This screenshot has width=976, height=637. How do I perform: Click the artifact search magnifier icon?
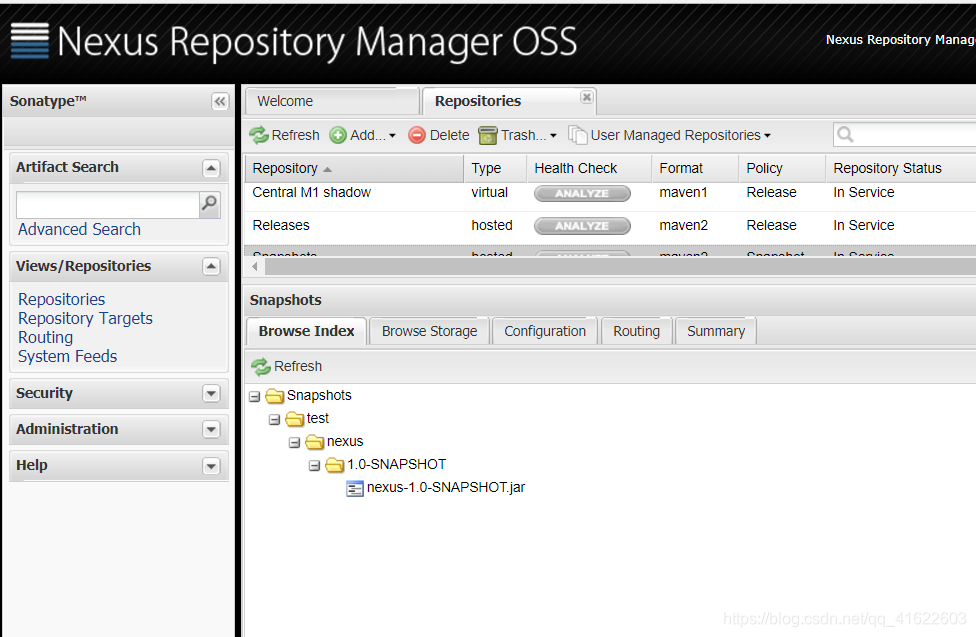tap(210, 203)
